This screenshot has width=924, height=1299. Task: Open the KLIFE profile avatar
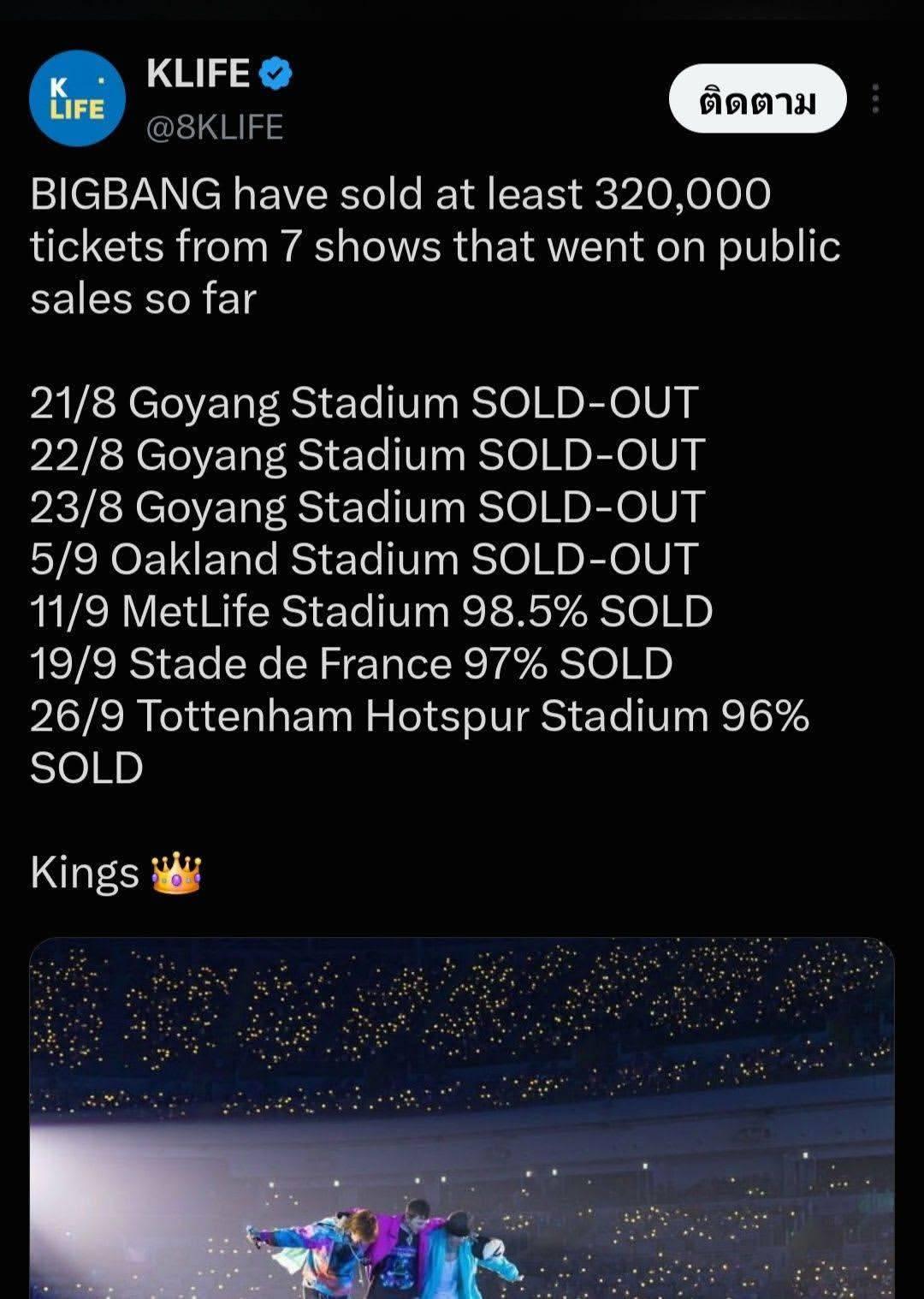click(x=77, y=98)
